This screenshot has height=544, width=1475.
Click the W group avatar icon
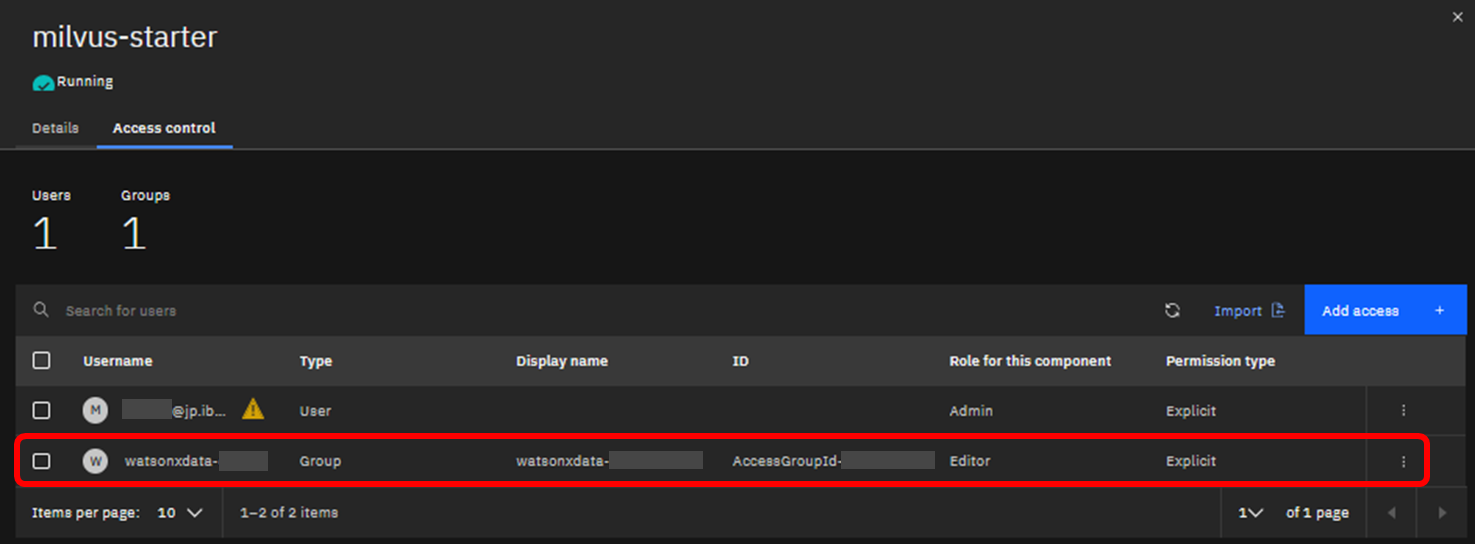coord(95,461)
